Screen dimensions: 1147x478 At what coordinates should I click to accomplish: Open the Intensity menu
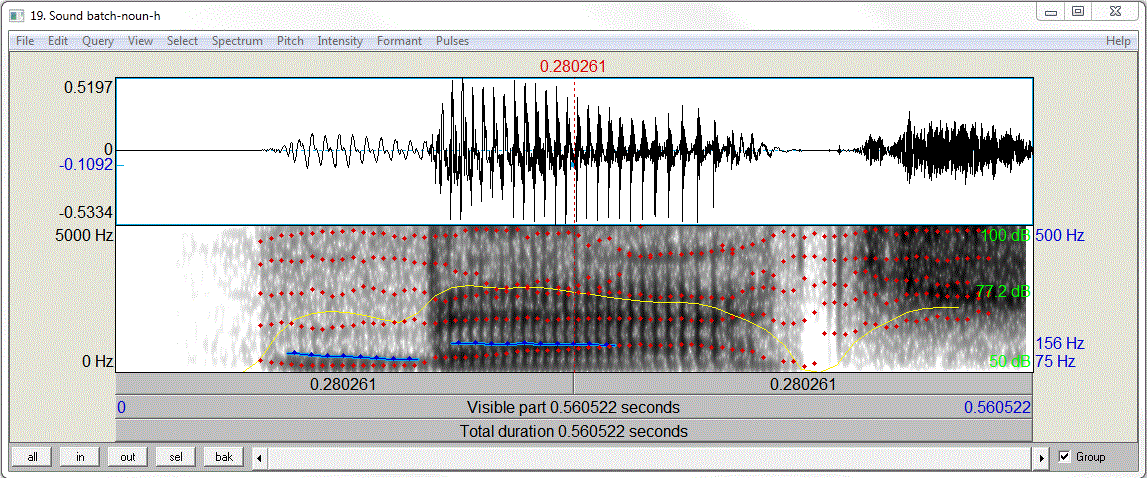pos(340,41)
